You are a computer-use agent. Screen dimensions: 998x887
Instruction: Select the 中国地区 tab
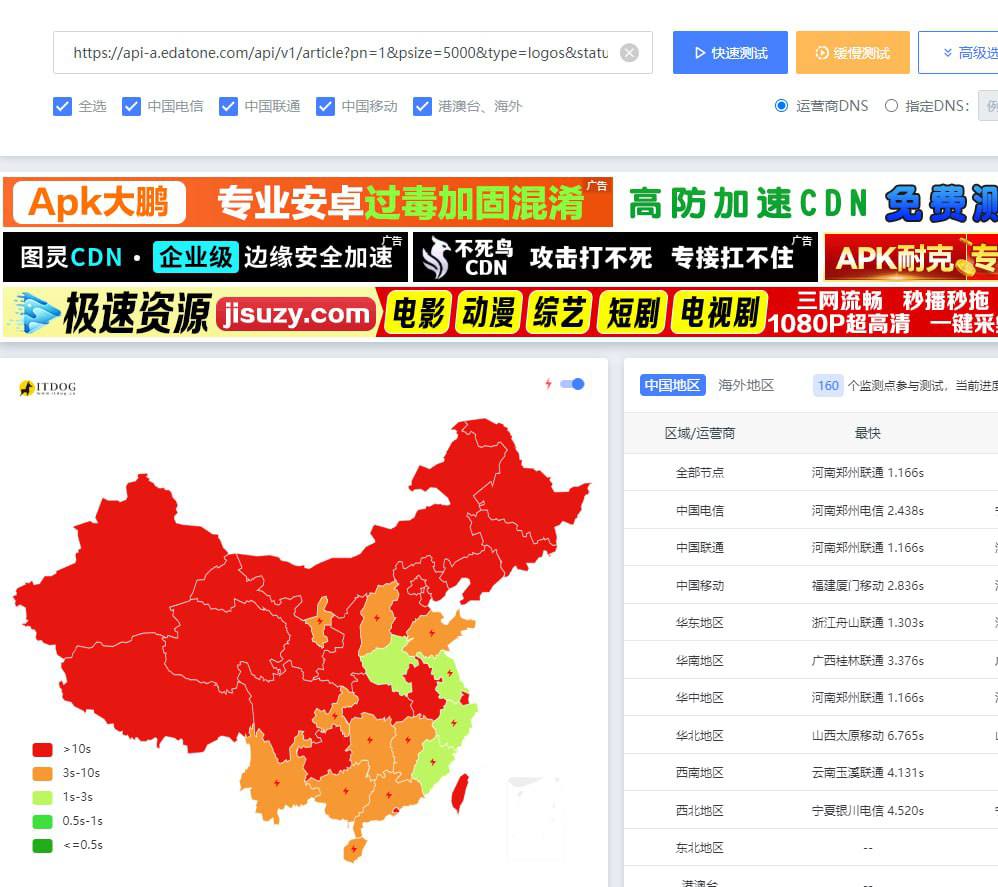tap(673, 385)
